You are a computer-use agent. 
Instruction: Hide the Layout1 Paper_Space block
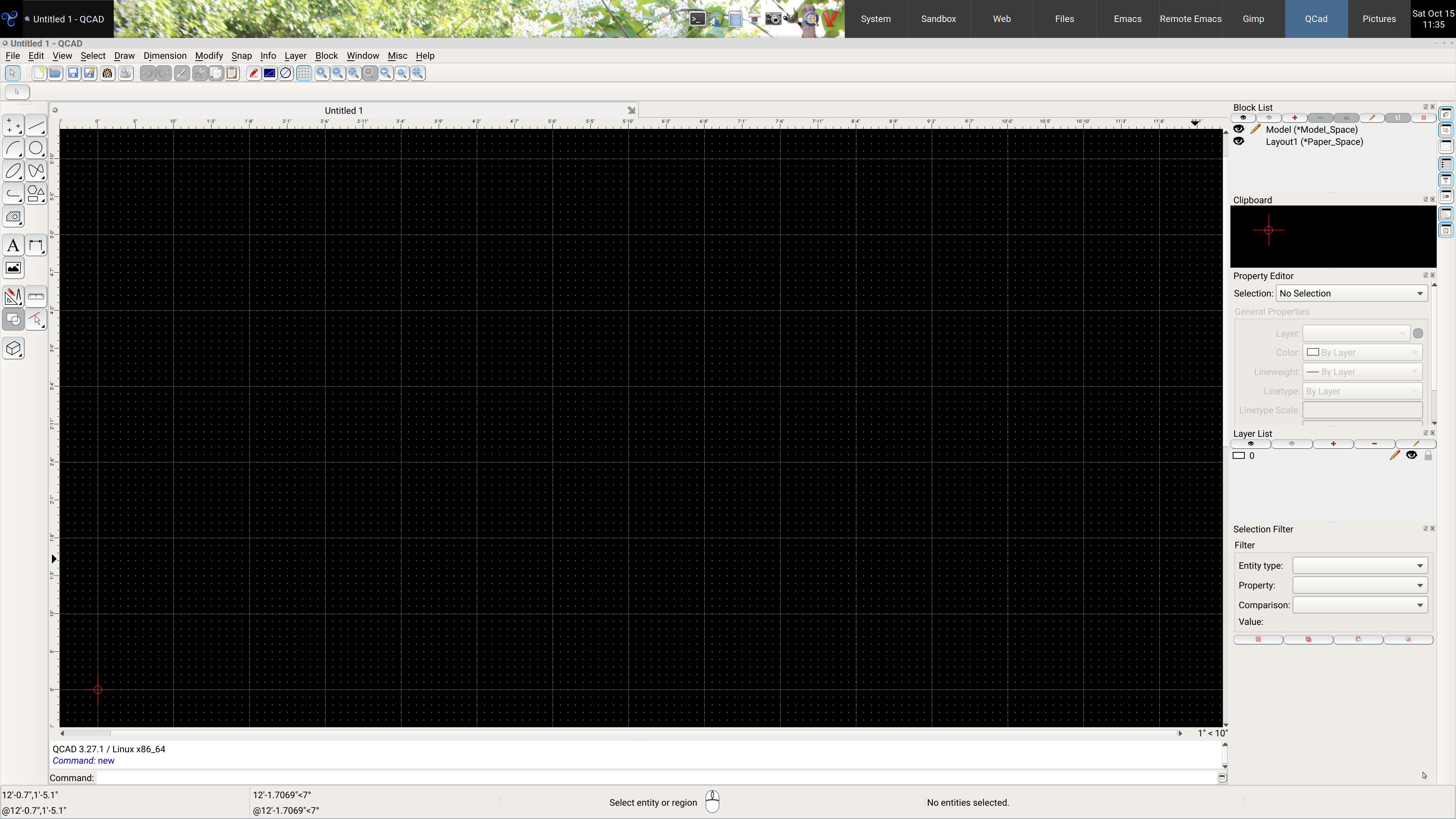(1239, 142)
